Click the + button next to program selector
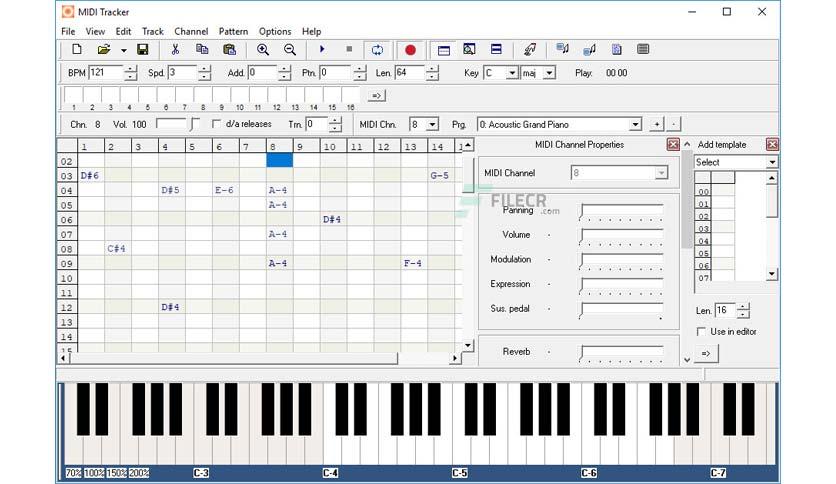The height and width of the screenshot is (484, 836). [657, 125]
